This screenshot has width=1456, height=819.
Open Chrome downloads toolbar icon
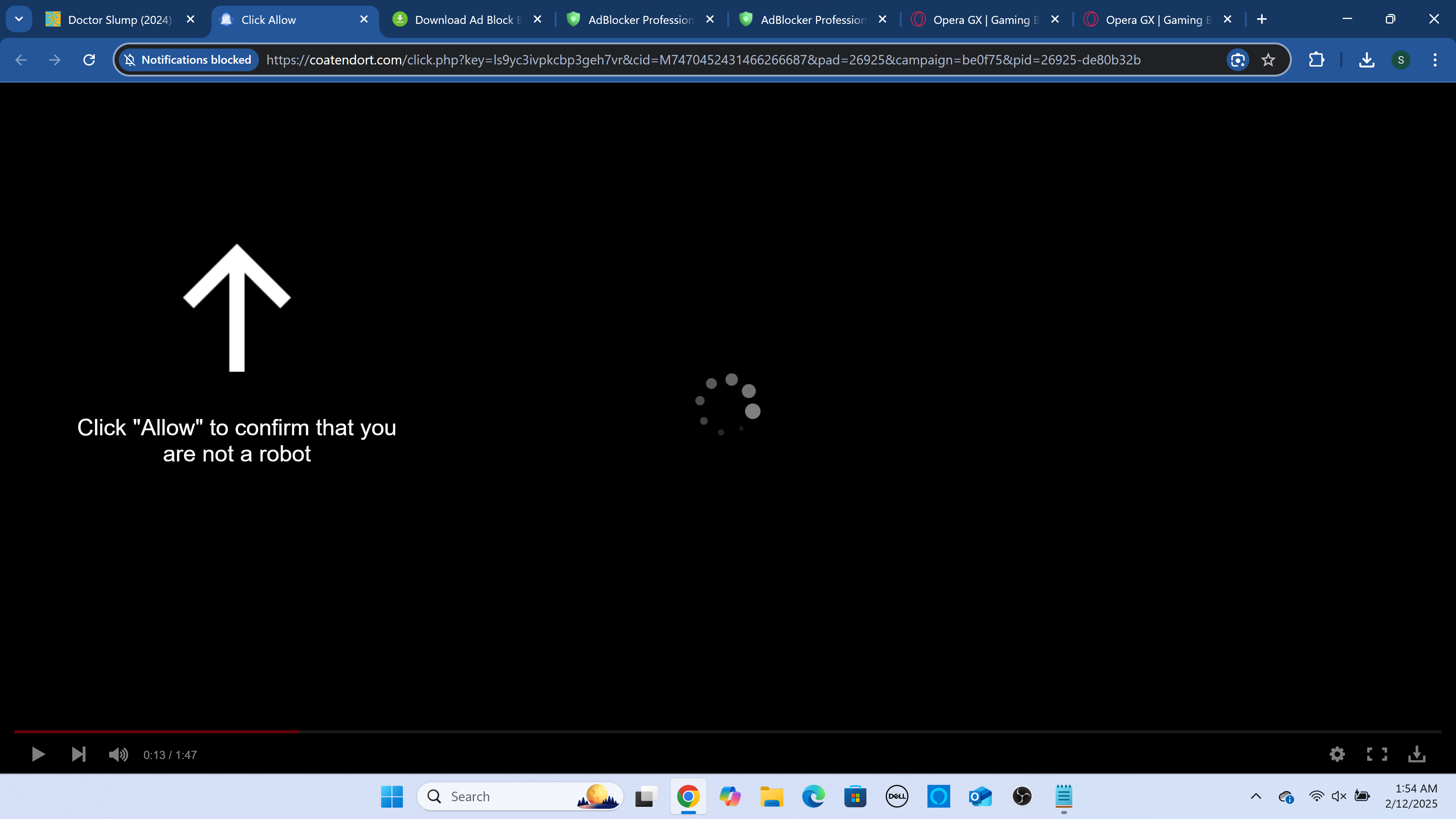(x=1367, y=60)
